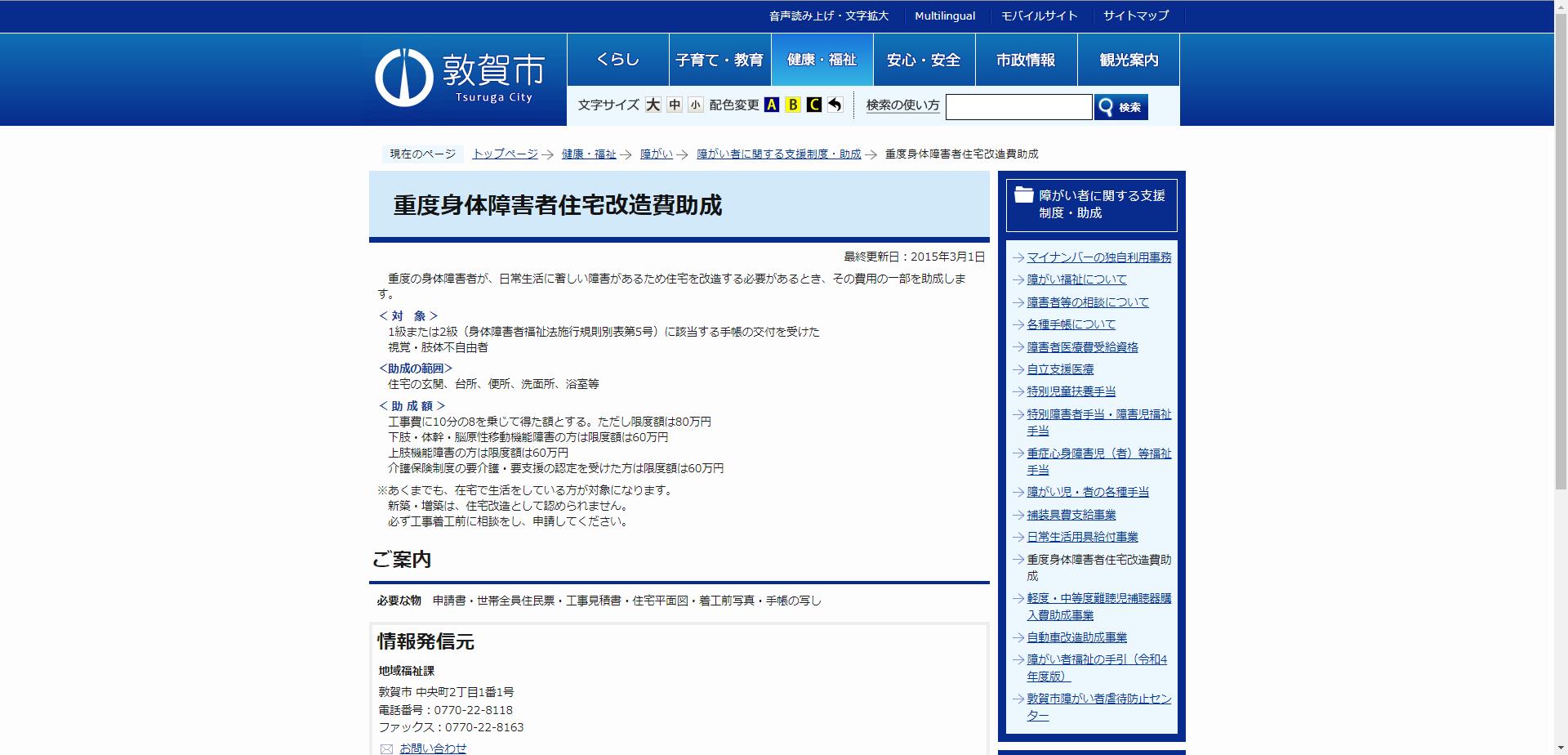The image size is (1568, 755).
Task: Open the モバイルサイト link
Action: [x=1039, y=16]
